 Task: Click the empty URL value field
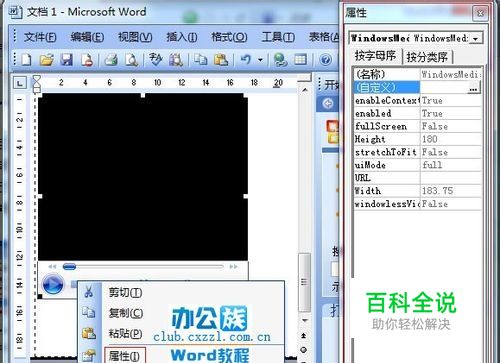tap(451, 178)
